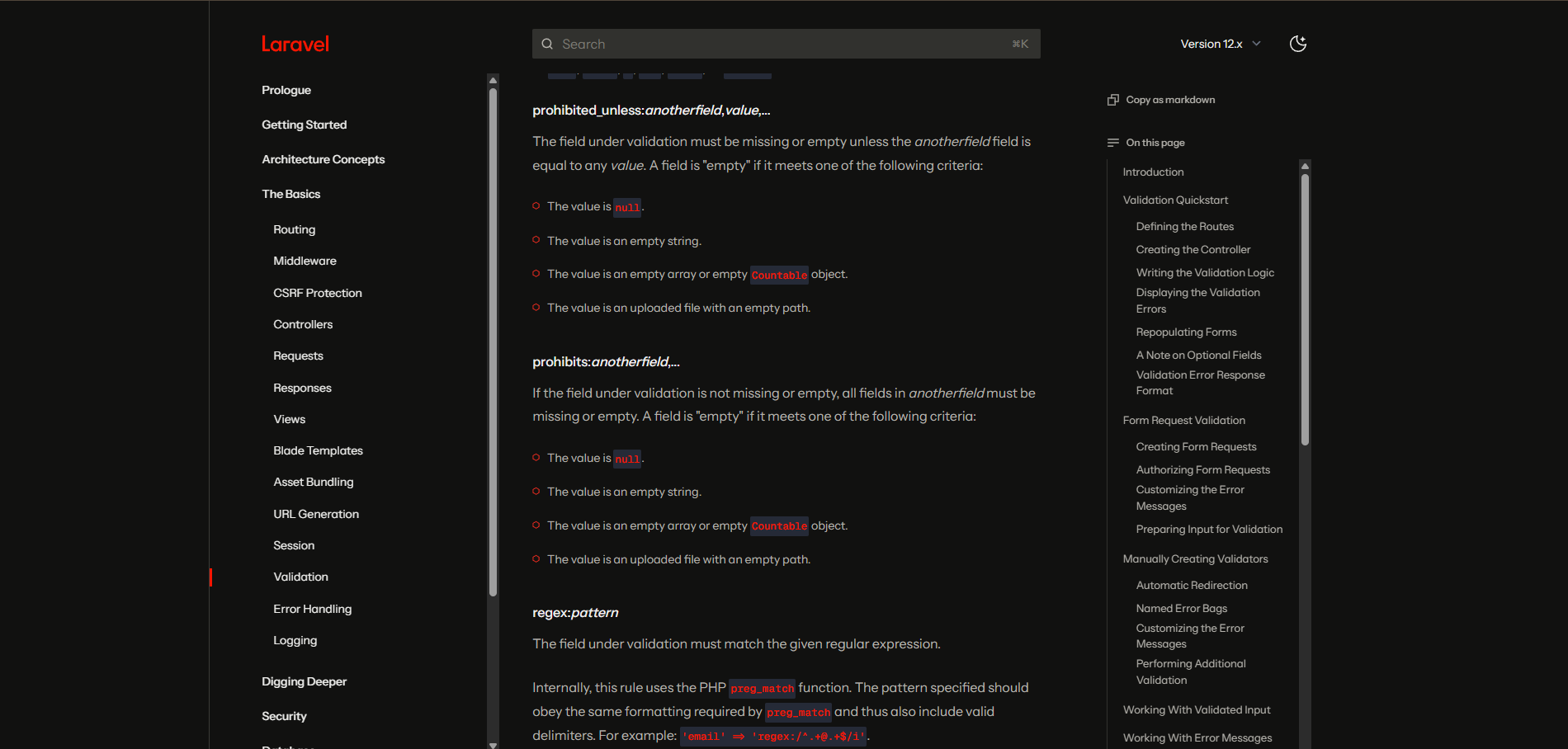Collapse The Basics section
The image size is (1568, 749).
(290, 194)
